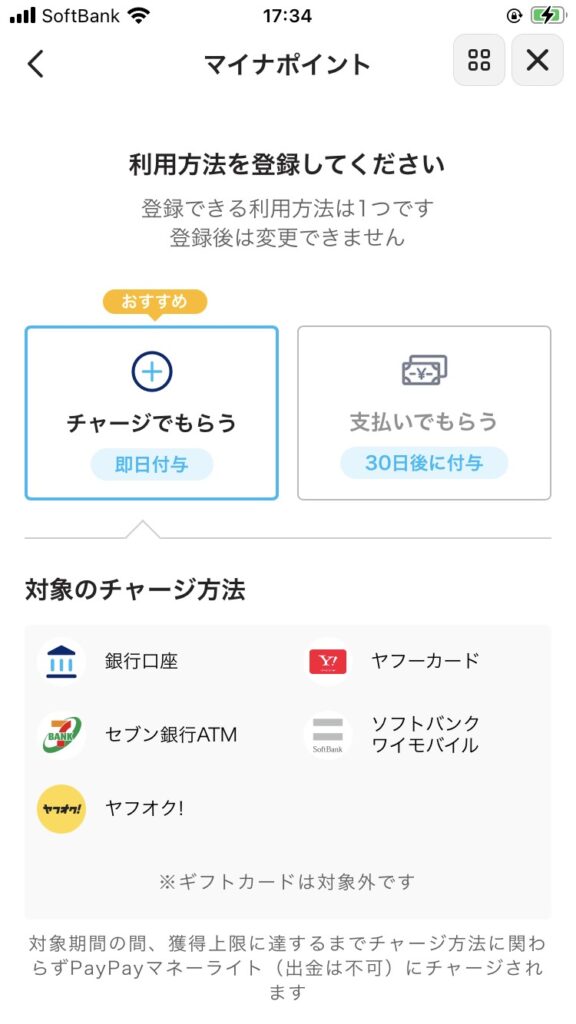Click the おすすめ recommended tag
Viewport: 576px width, 1024px height.
(155, 301)
